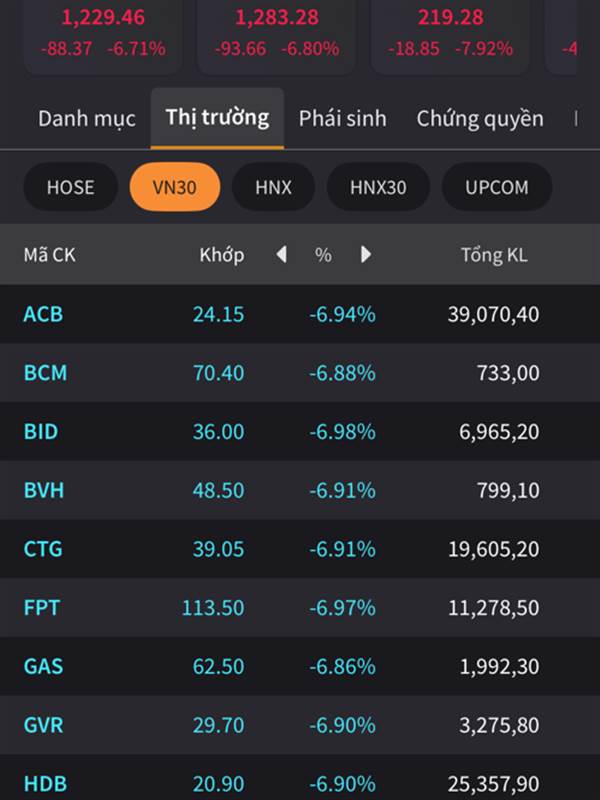Select the Thị trường tab
This screenshot has height=800, width=600.
(217, 118)
